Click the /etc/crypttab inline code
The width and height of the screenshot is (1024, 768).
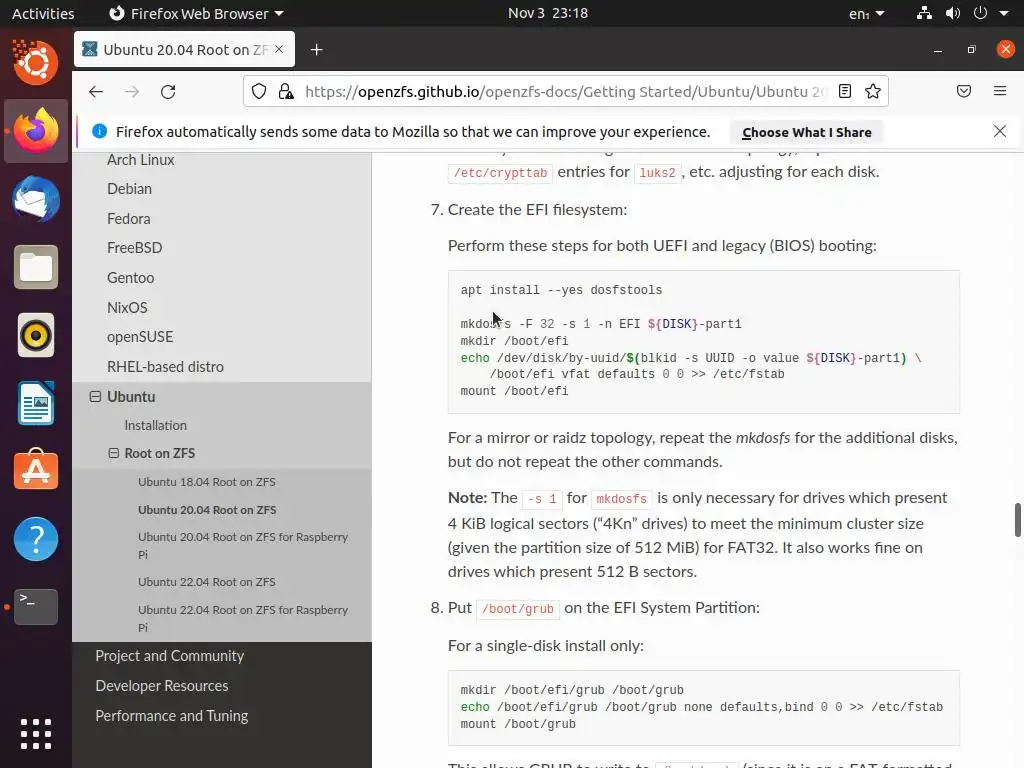tap(500, 172)
